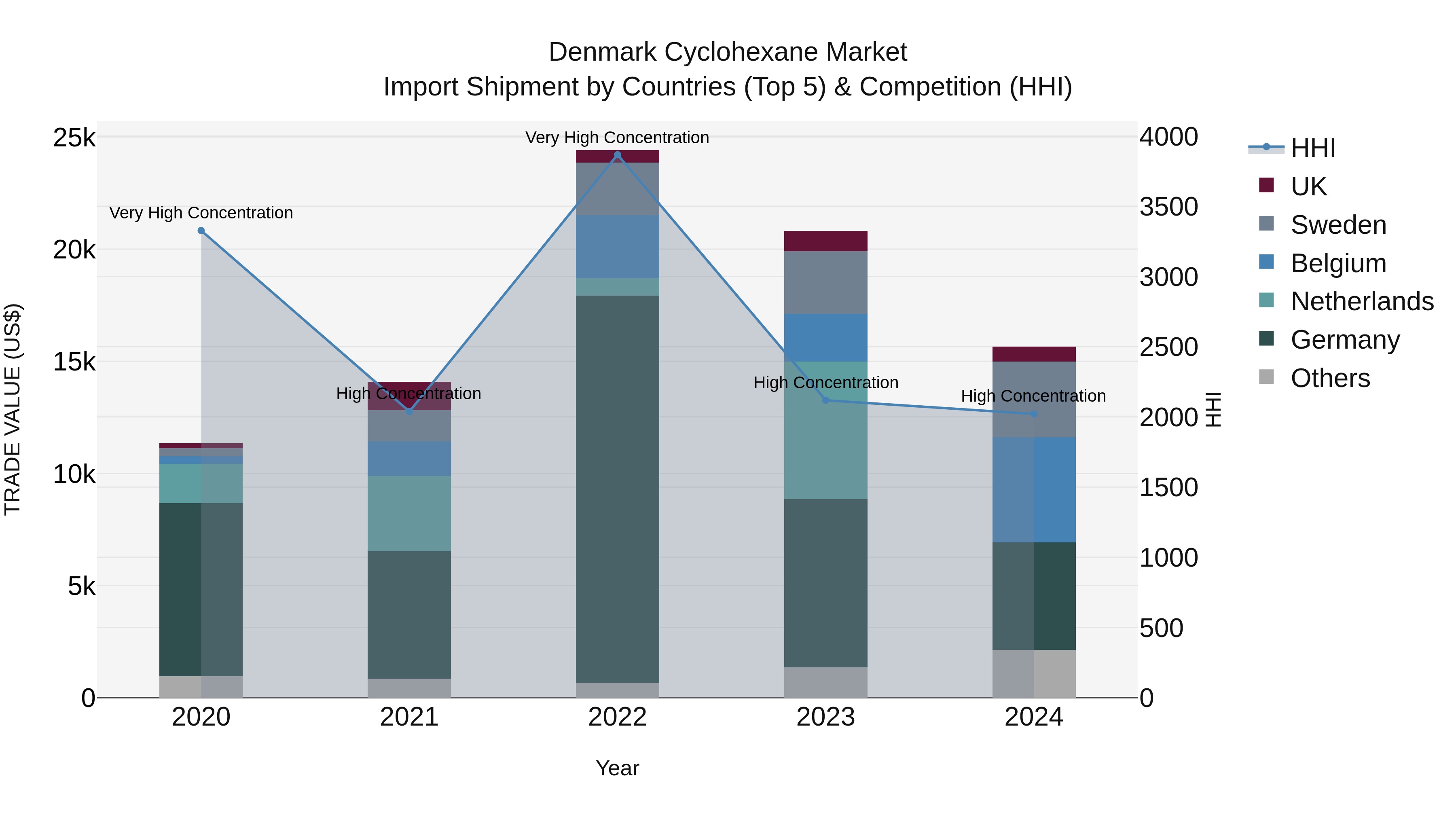Screen dimensions: 1456x819
Task: Click the 25k left axis tick label
Action: coord(74,138)
